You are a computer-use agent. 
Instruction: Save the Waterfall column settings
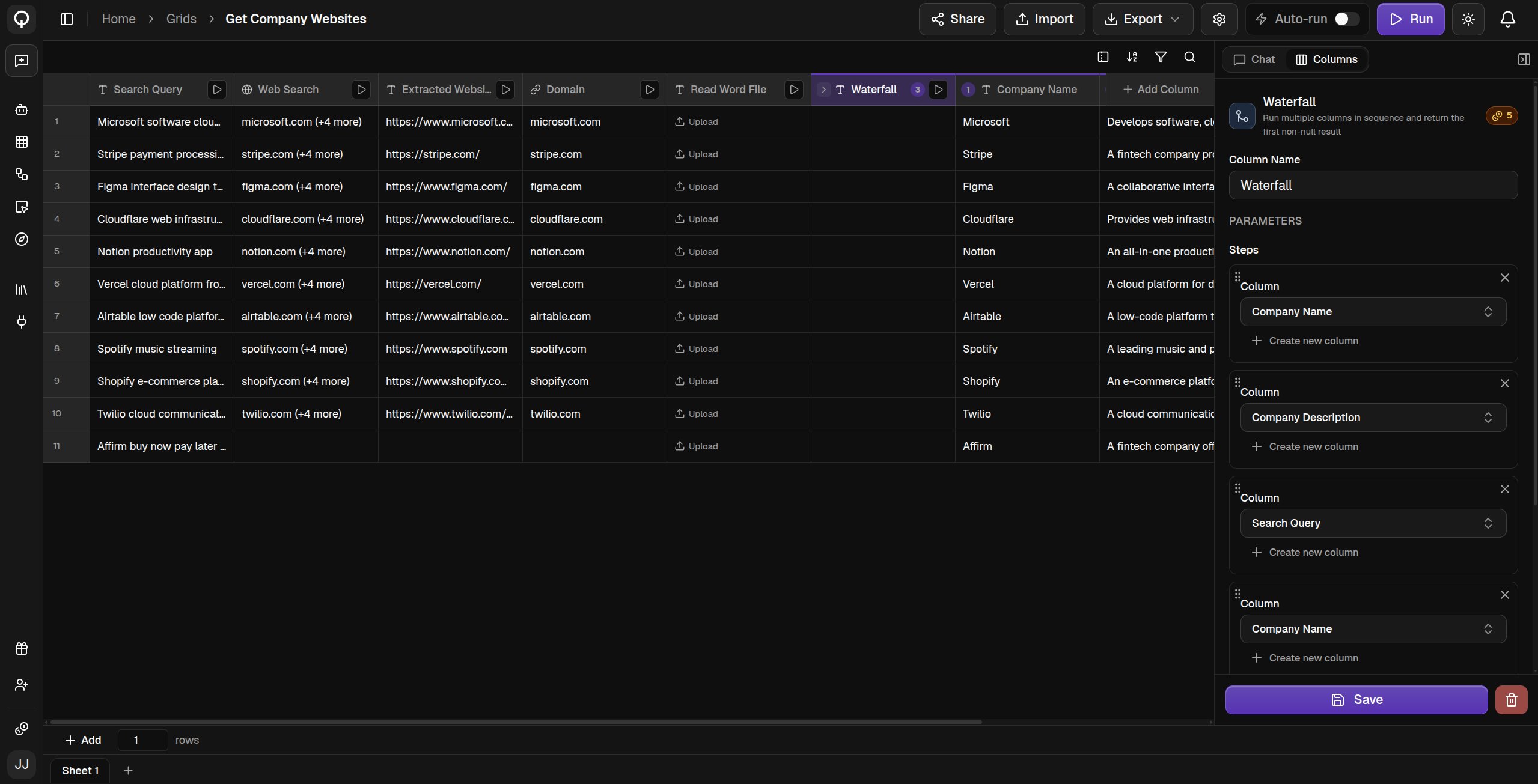tap(1356, 700)
